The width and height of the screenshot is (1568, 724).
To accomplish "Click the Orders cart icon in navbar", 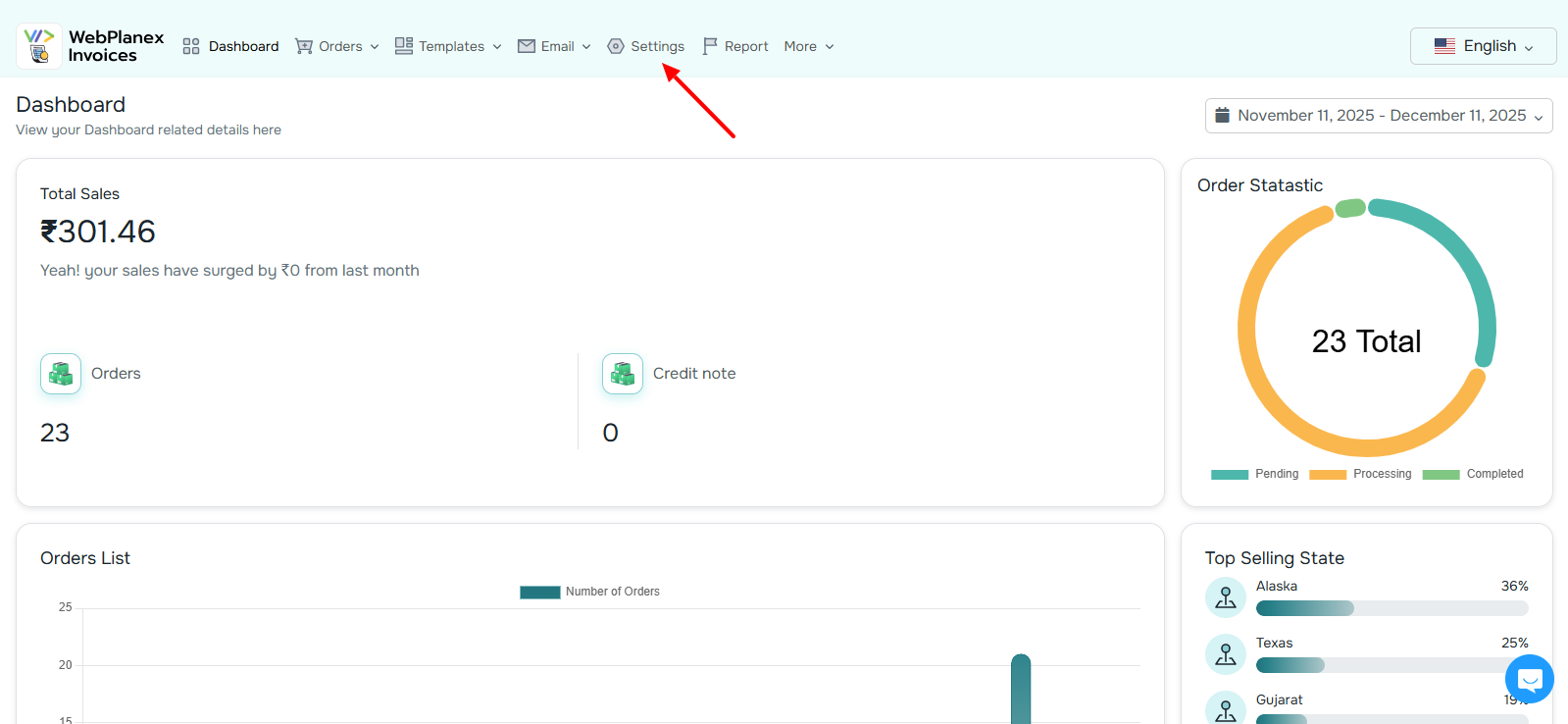I will (304, 46).
